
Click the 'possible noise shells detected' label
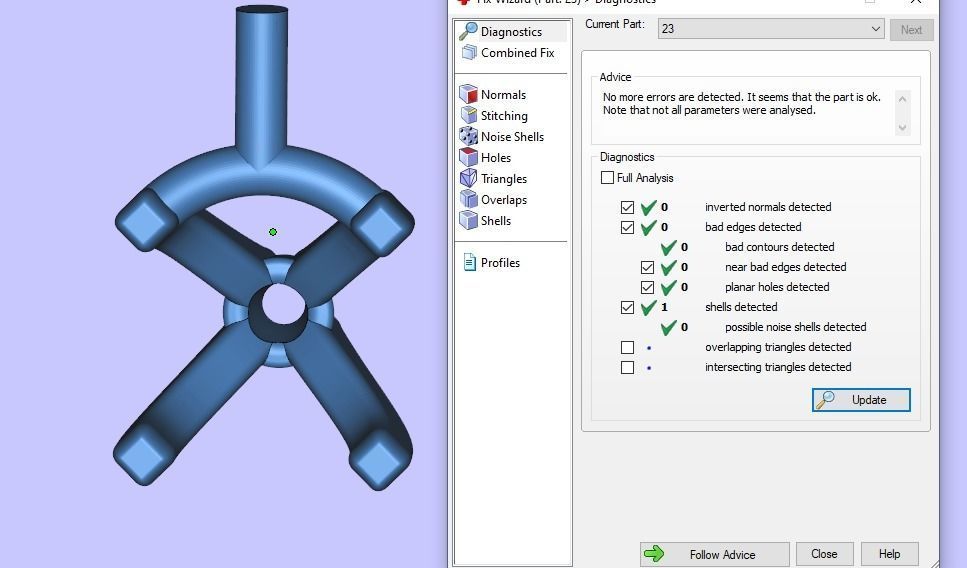pyautogui.click(x=796, y=327)
